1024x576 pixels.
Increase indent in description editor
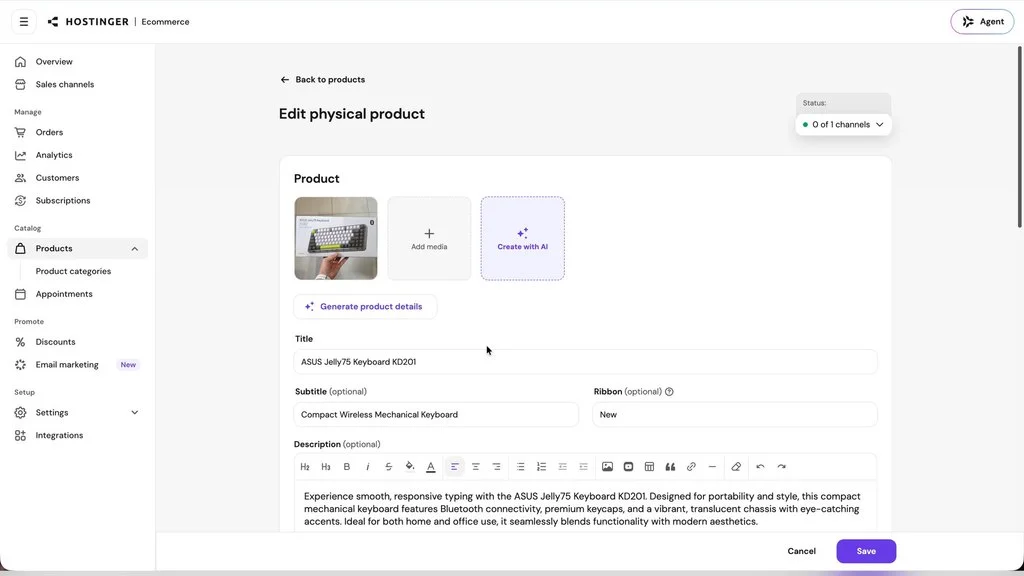(x=583, y=467)
